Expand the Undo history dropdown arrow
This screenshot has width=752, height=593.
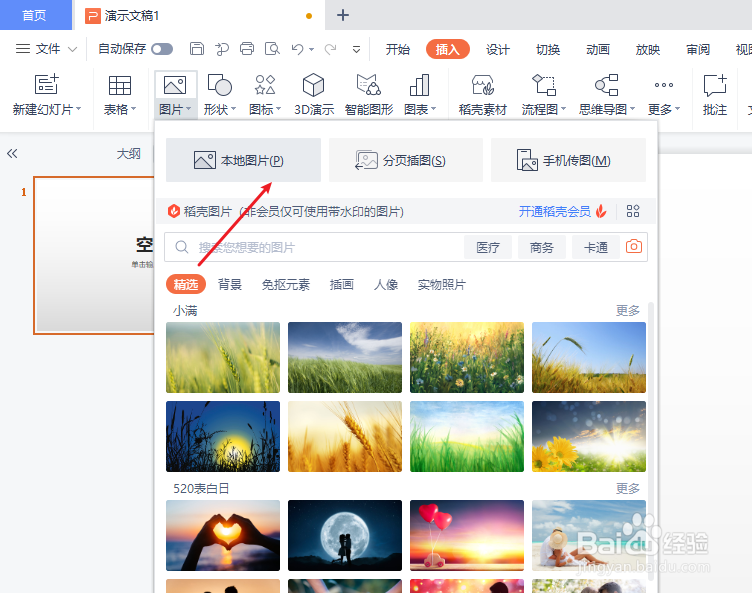[x=311, y=49]
